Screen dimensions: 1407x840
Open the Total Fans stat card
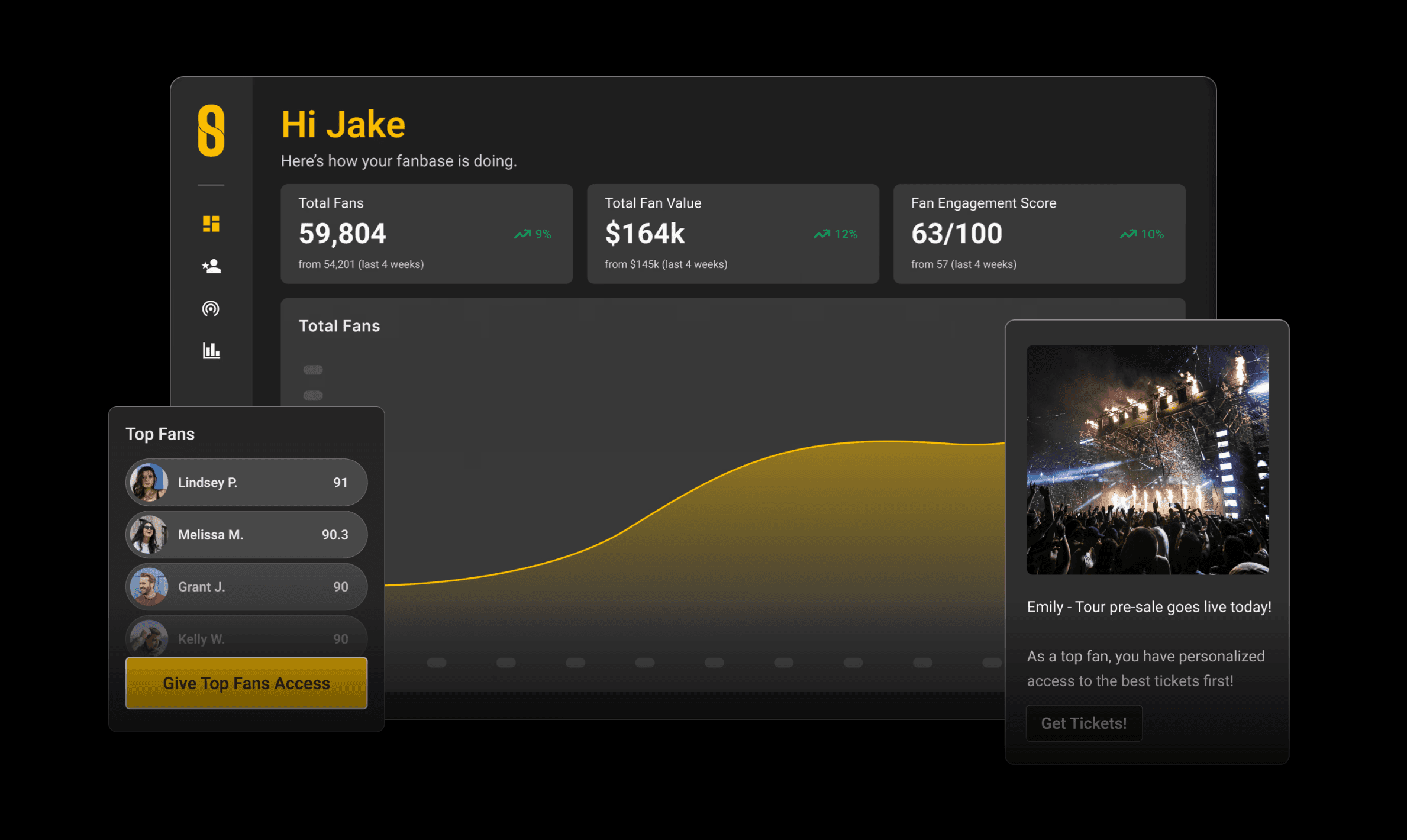[x=426, y=234]
